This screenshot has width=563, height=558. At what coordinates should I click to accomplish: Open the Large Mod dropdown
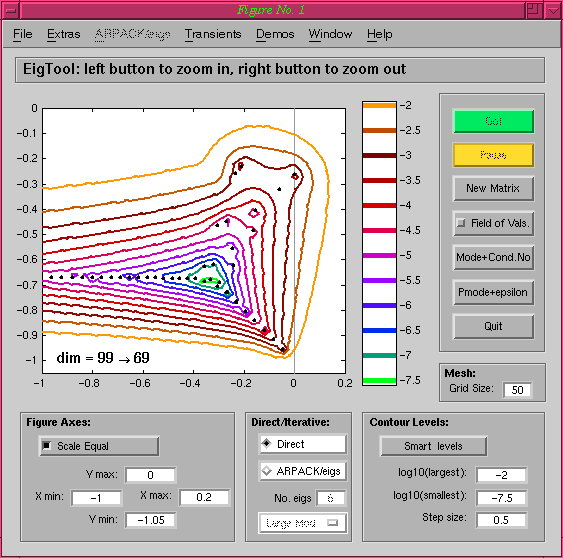pos(303,523)
